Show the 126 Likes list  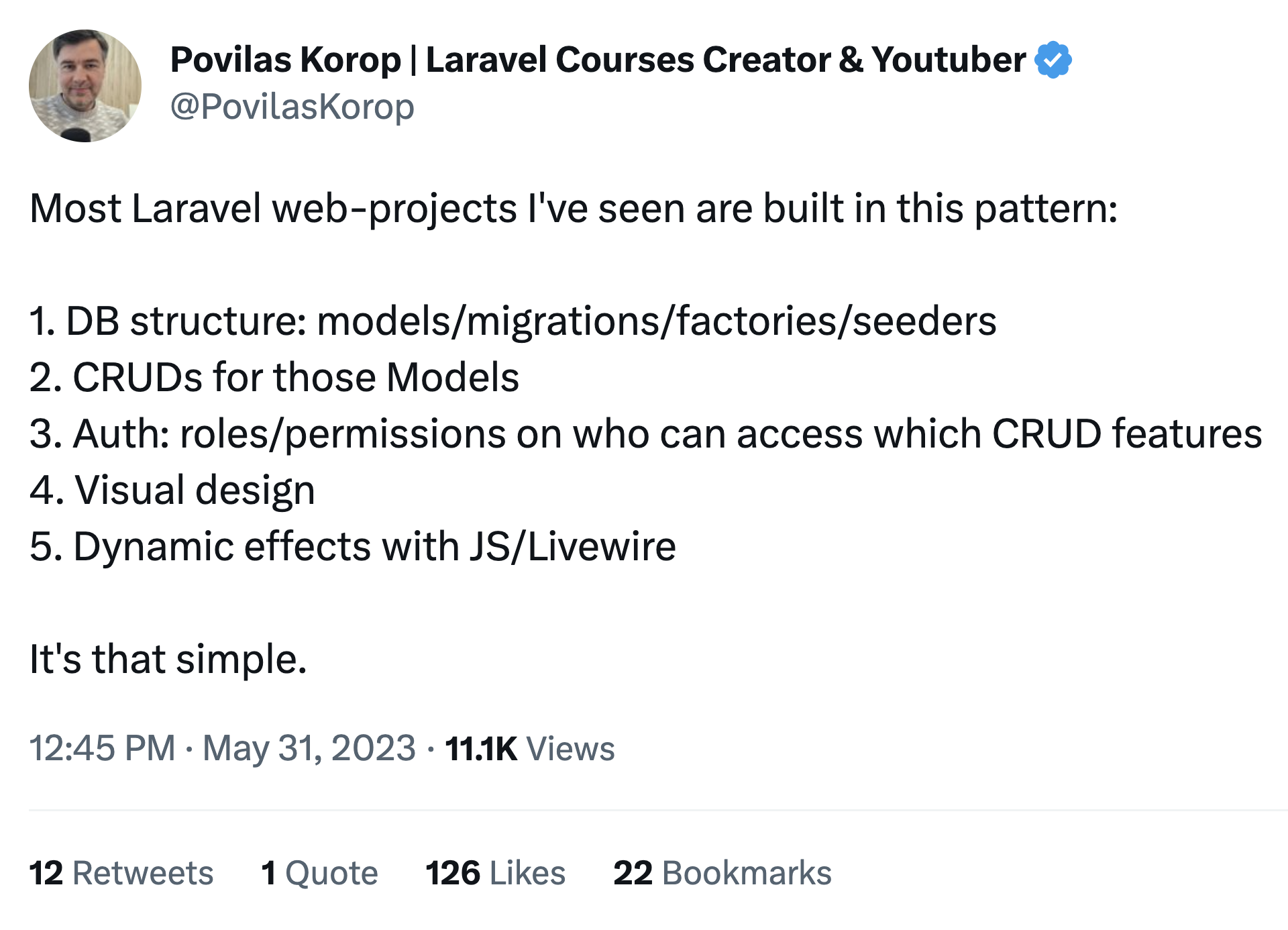[496, 873]
